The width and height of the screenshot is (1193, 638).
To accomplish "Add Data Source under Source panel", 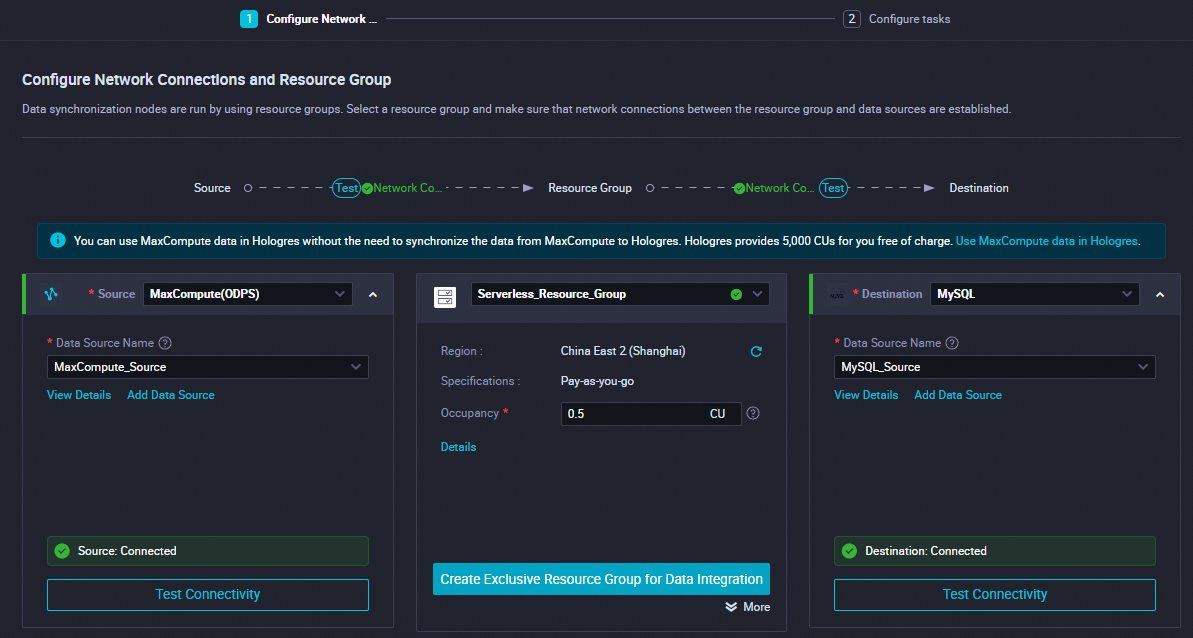I will click(170, 395).
